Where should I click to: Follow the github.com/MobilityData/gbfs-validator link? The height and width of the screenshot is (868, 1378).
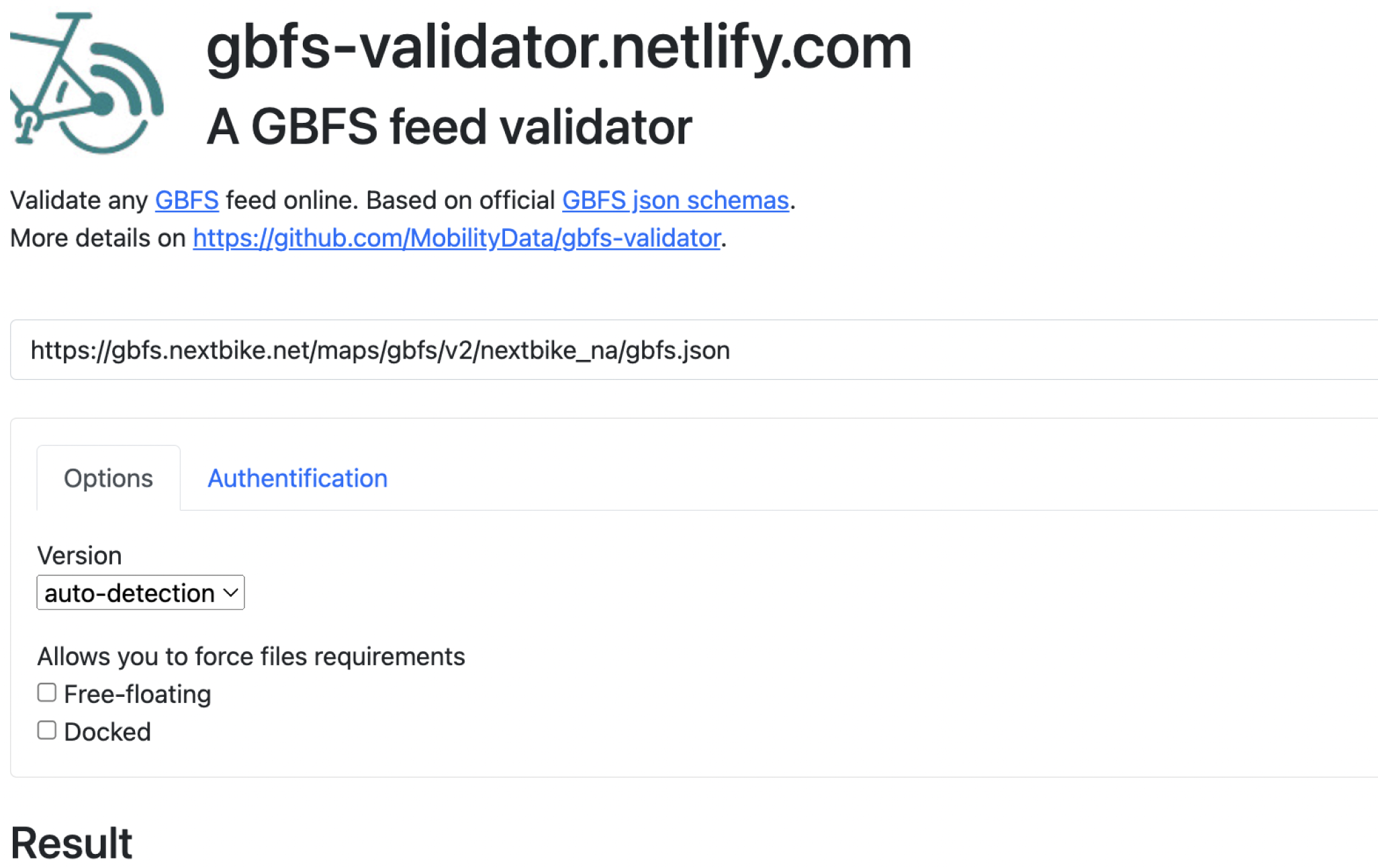click(457, 238)
